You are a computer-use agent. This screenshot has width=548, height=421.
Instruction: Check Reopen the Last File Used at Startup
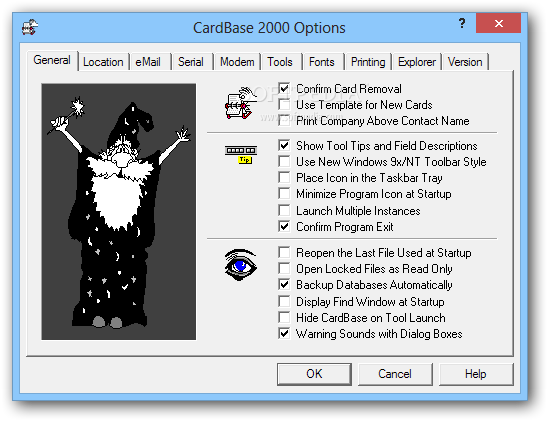pyautogui.click(x=284, y=252)
